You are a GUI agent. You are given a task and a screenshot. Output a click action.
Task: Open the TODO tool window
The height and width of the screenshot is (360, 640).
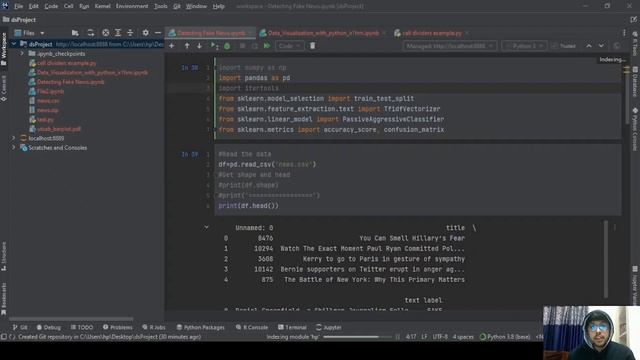[x=82, y=327]
